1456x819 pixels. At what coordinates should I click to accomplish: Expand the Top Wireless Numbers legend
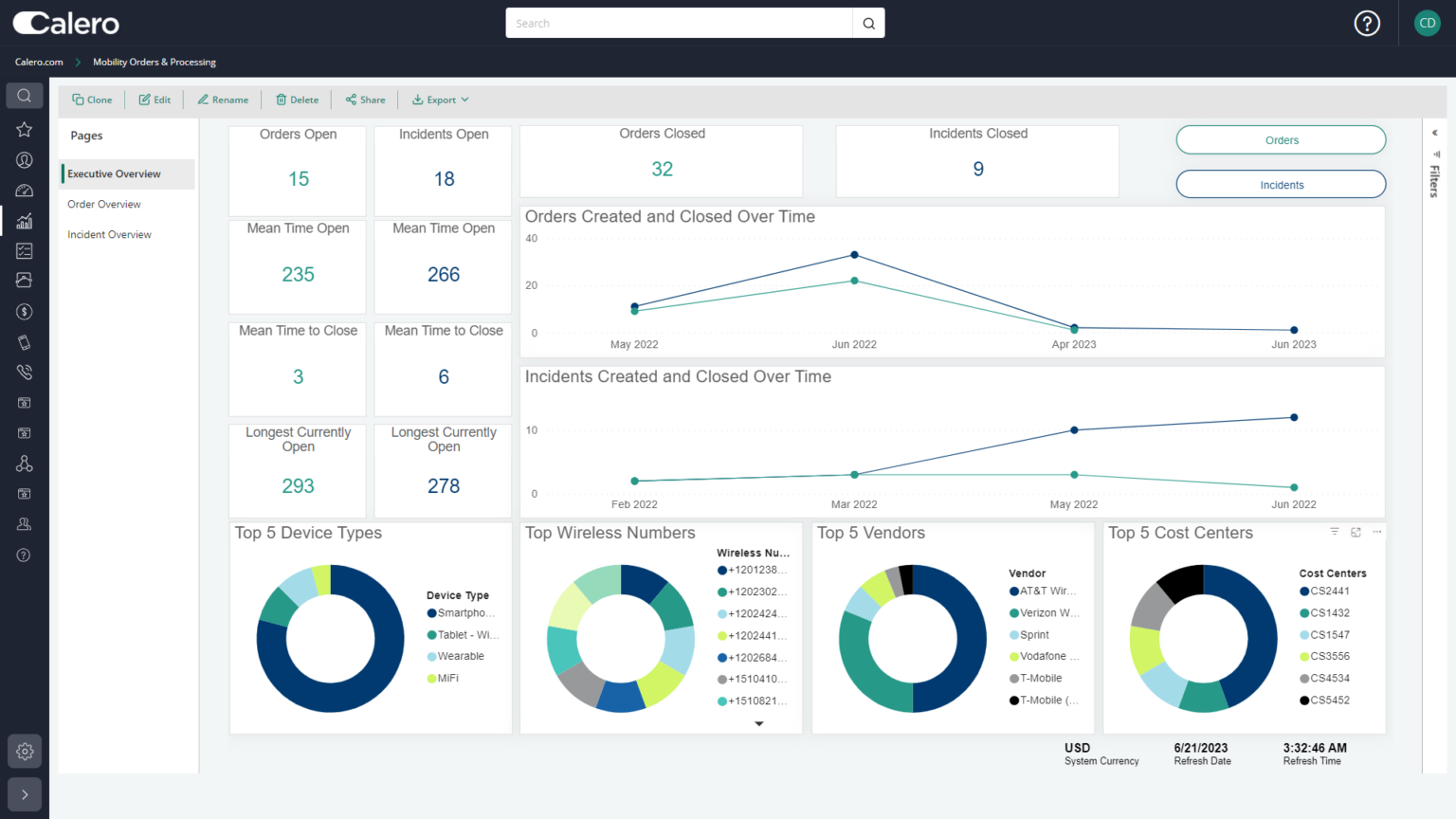point(758,722)
